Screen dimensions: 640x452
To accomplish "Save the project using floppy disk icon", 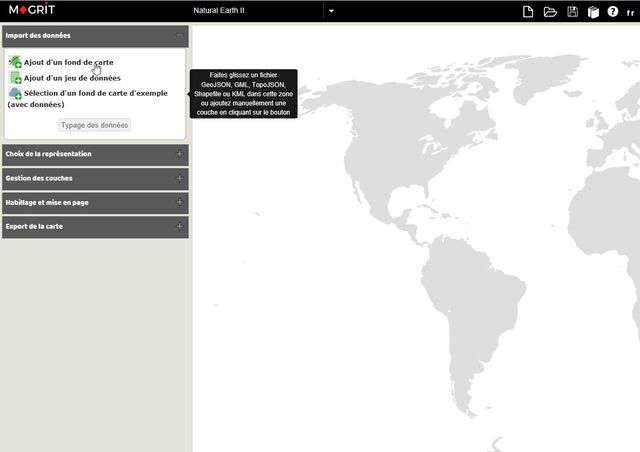I will [x=572, y=12].
